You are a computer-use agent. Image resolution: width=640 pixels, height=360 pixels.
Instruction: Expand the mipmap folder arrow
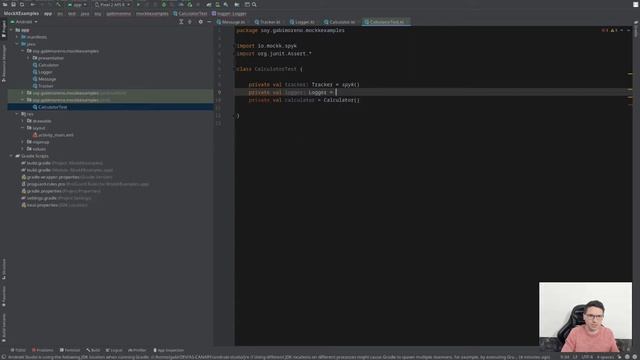23,142
